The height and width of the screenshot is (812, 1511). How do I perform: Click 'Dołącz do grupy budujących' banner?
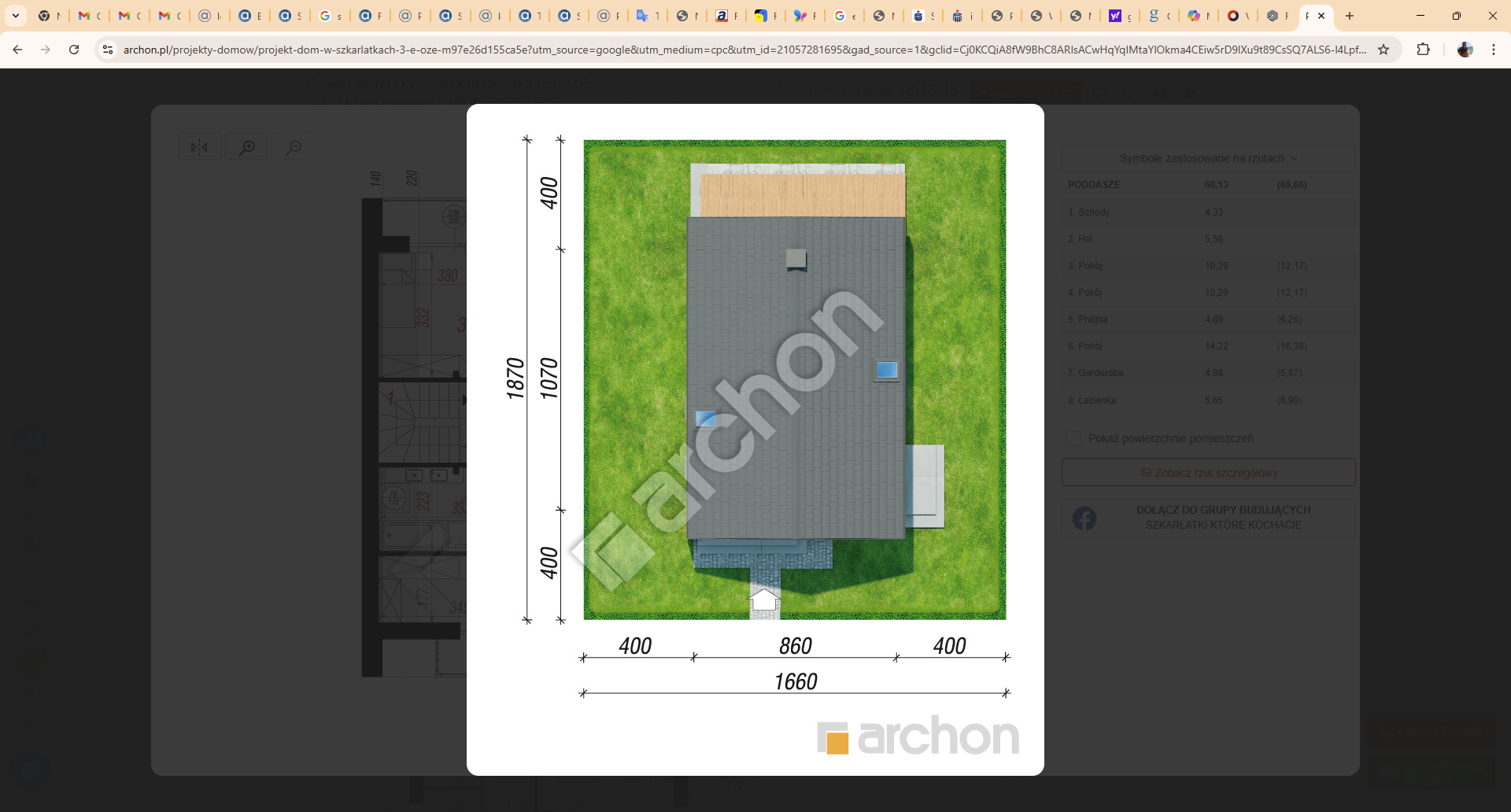(x=1223, y=518)
